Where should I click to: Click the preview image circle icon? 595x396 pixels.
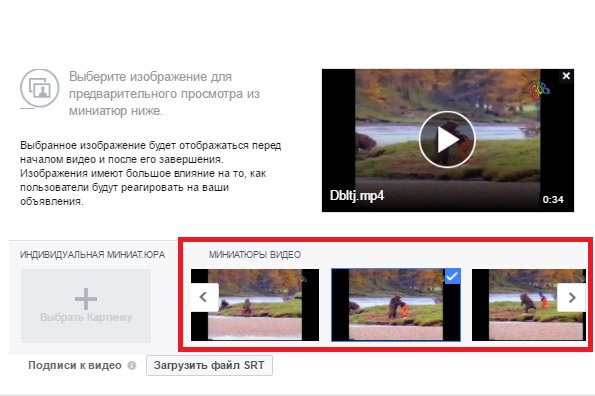[x=39, y=88]
